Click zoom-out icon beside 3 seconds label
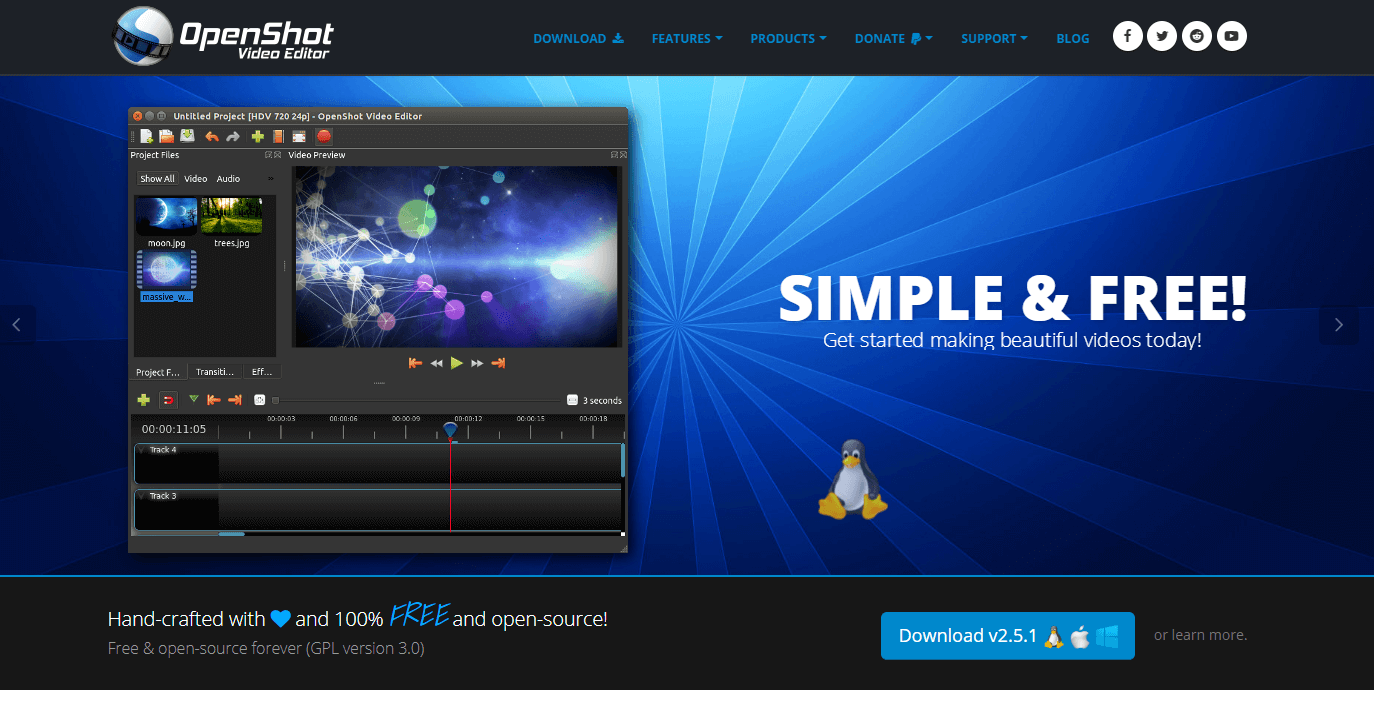1374x705 pixels. pos(572,400)
